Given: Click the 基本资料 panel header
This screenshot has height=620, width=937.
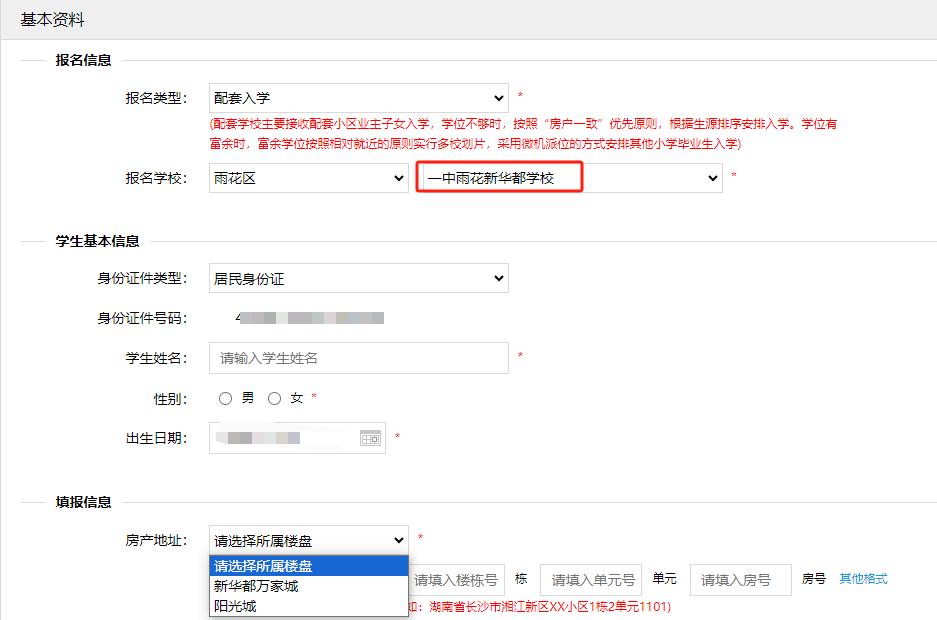Looking at the screenshot, I should (53, 20).
